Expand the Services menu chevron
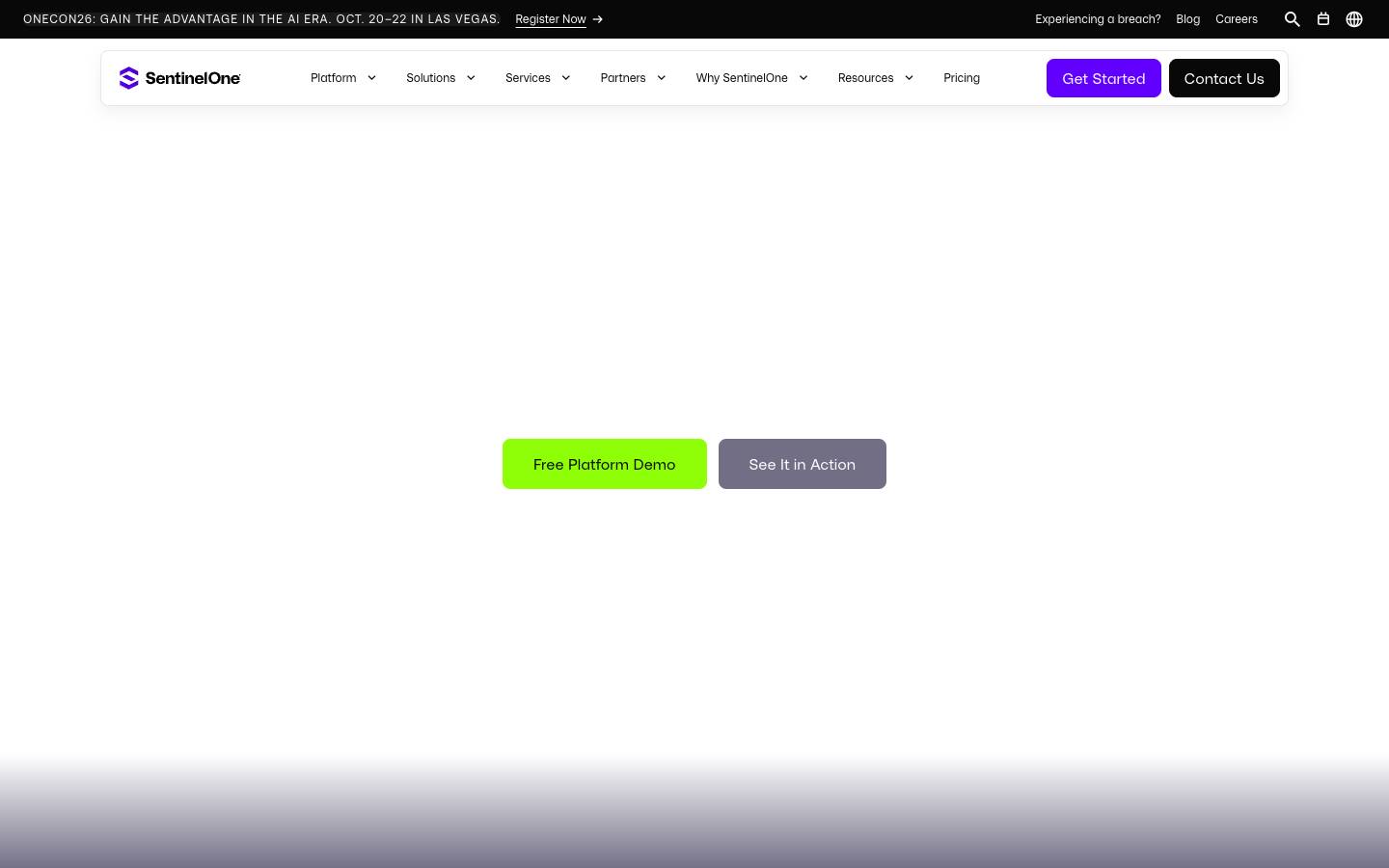Screen dimensions: 1389x868 [x=566, y=78]
